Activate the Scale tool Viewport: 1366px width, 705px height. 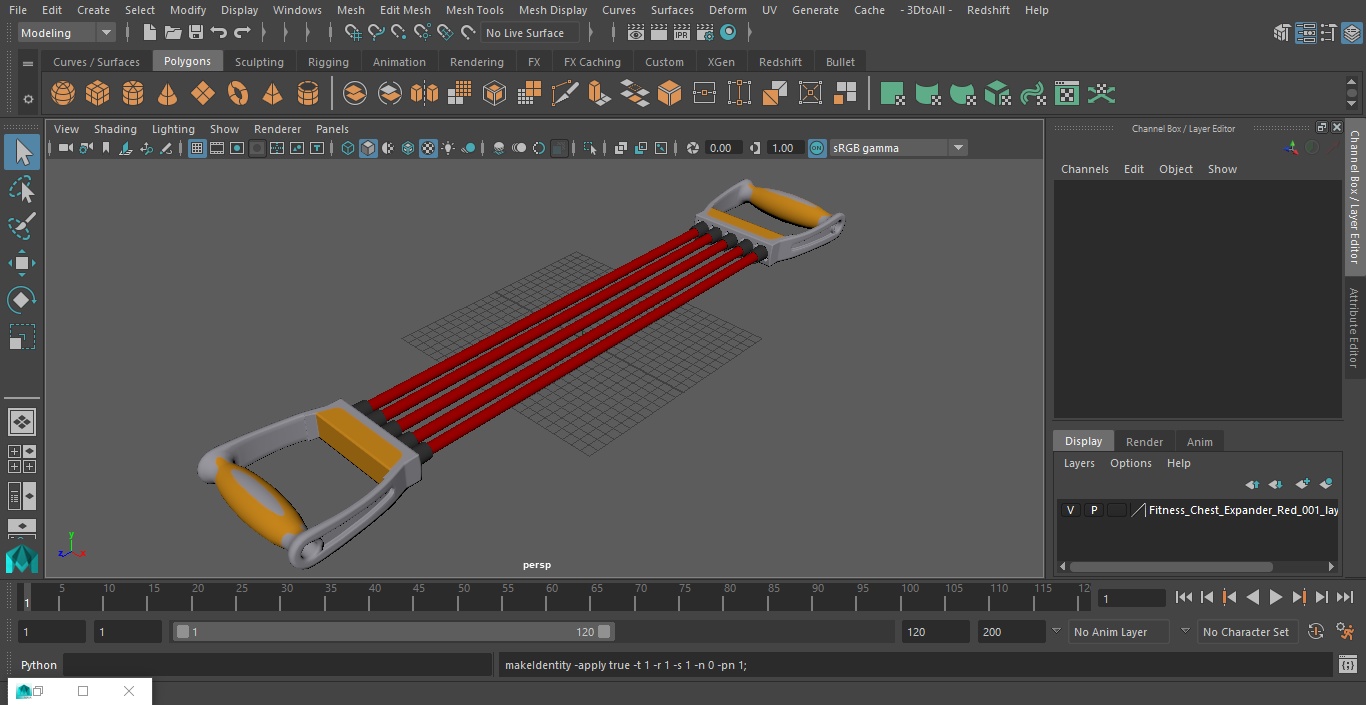click(22, 337)
